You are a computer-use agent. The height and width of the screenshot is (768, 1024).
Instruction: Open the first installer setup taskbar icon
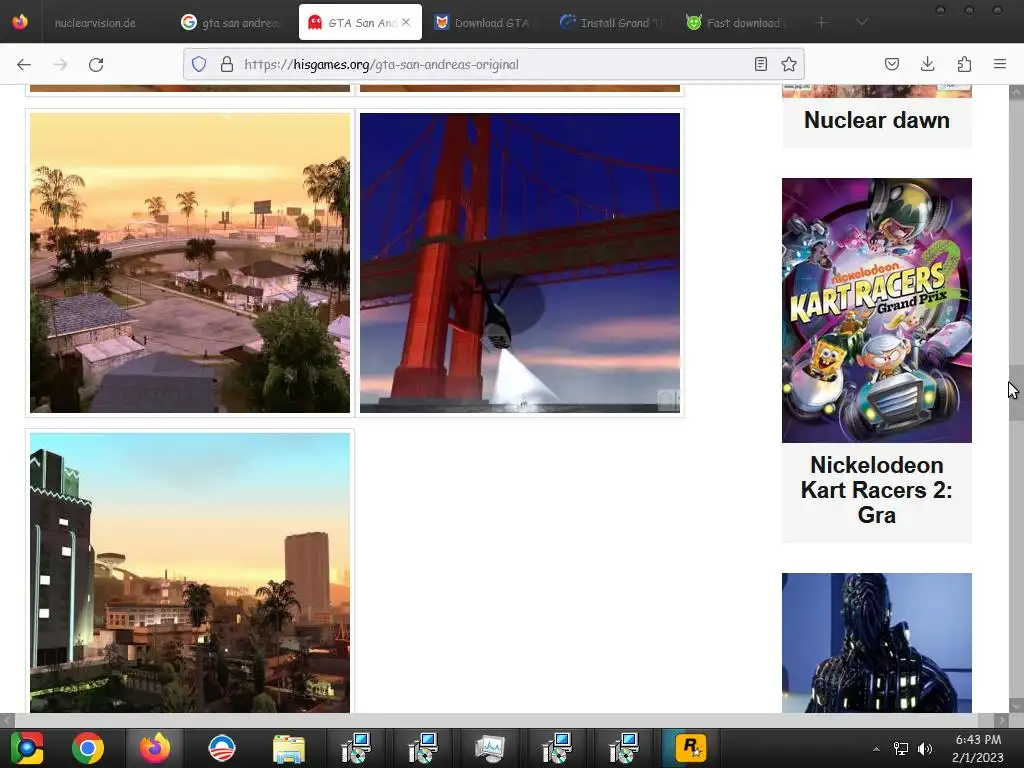(x=356, y=748)
